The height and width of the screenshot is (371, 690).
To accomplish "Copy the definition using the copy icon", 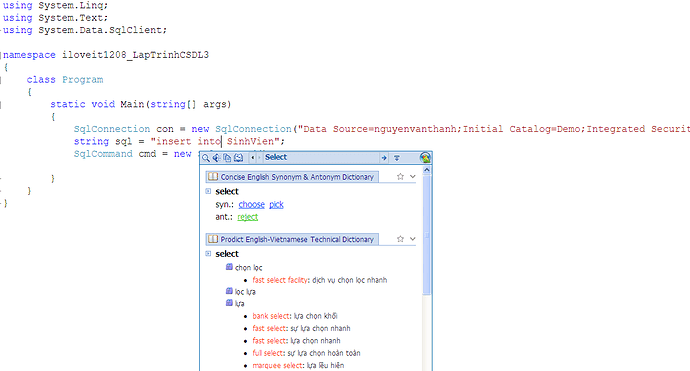I will 227,158.
